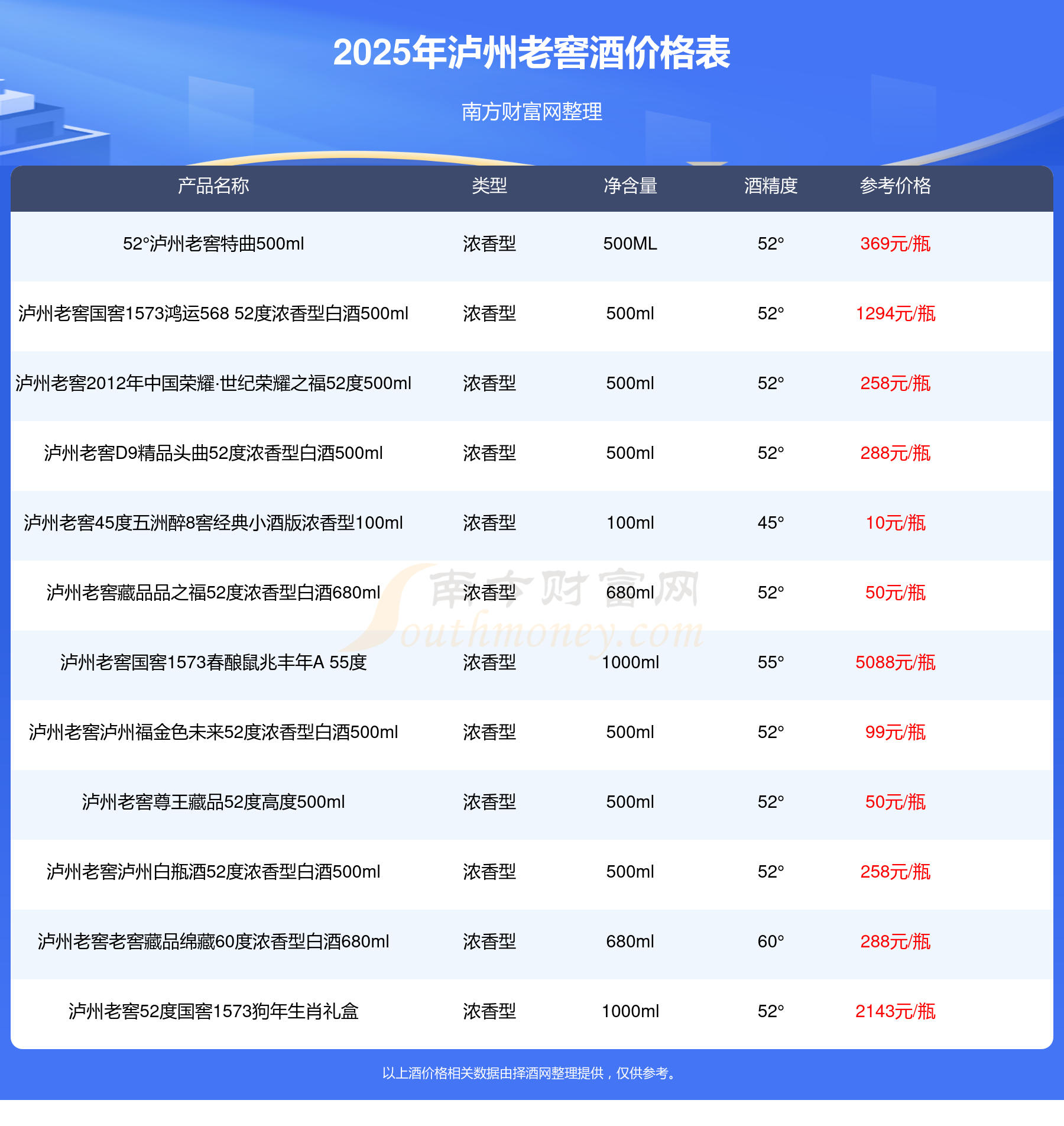Select product 泸州白瓶酒52度浓香型白酒

point(213,872)
